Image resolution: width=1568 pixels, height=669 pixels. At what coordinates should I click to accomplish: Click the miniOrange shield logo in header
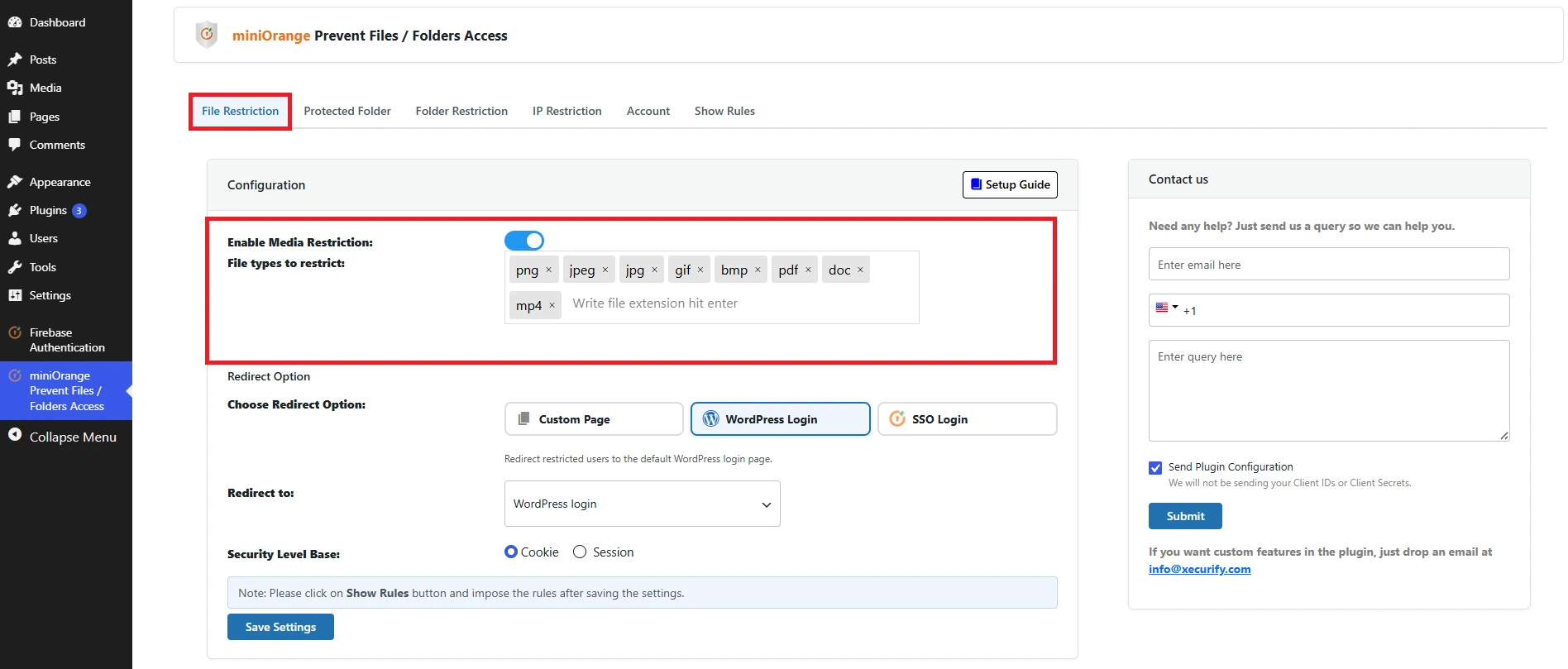coord(207,35)
